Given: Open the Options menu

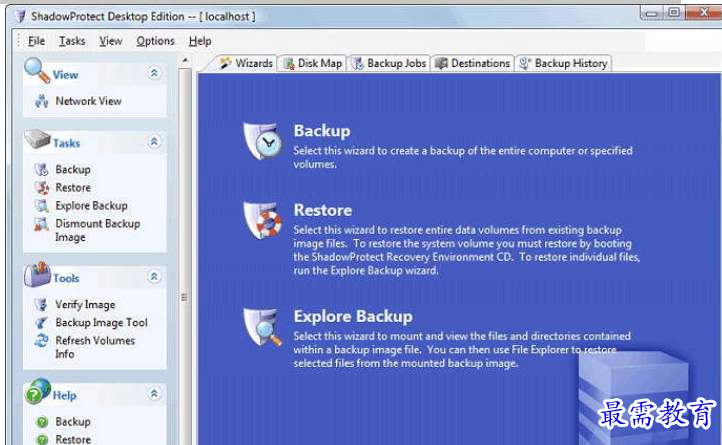Looking at the screenshot, I should click(155, 41).
